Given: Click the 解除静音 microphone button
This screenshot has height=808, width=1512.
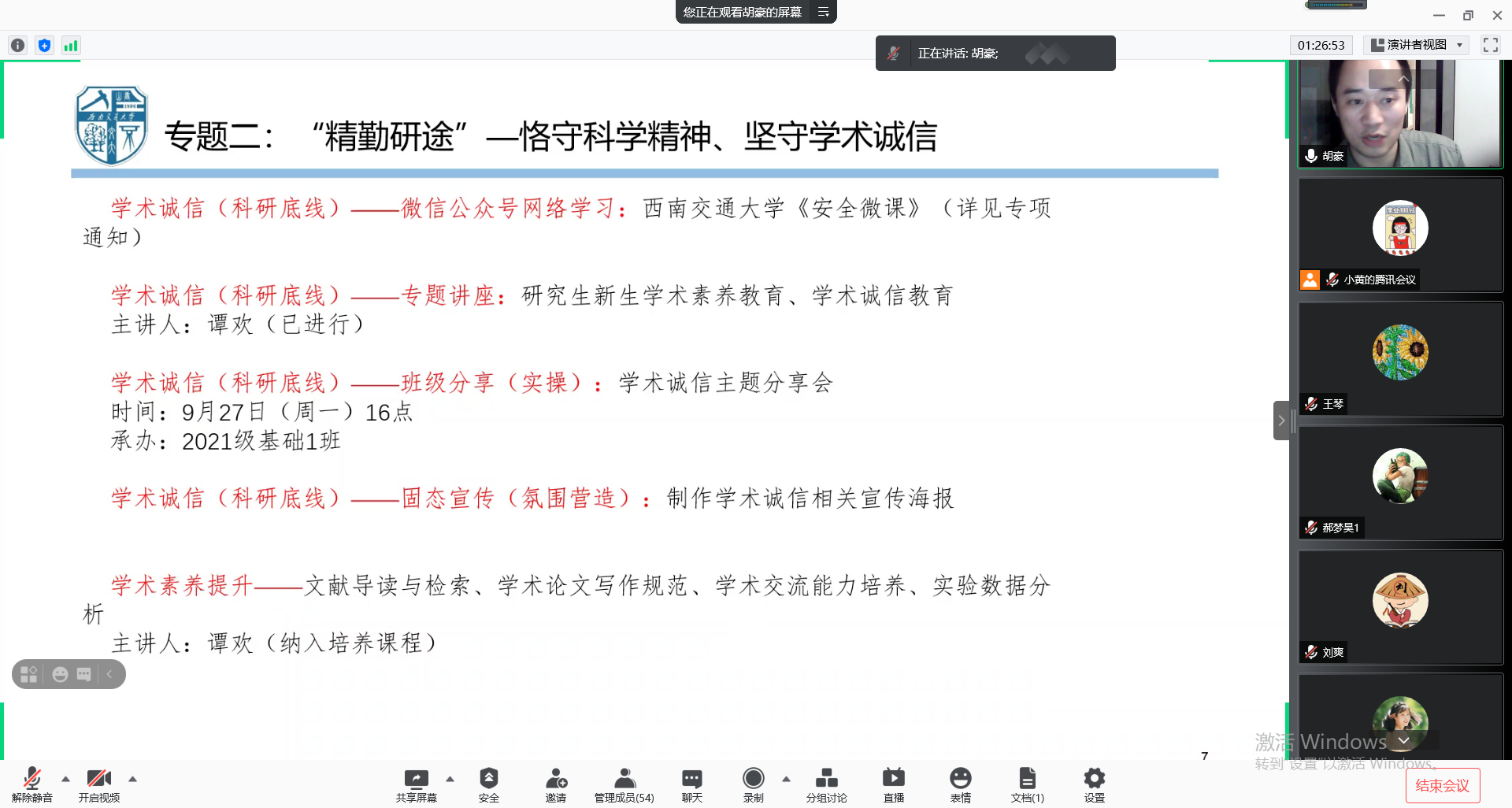Looking at the screenshot, I should click(x=31, y=784).
